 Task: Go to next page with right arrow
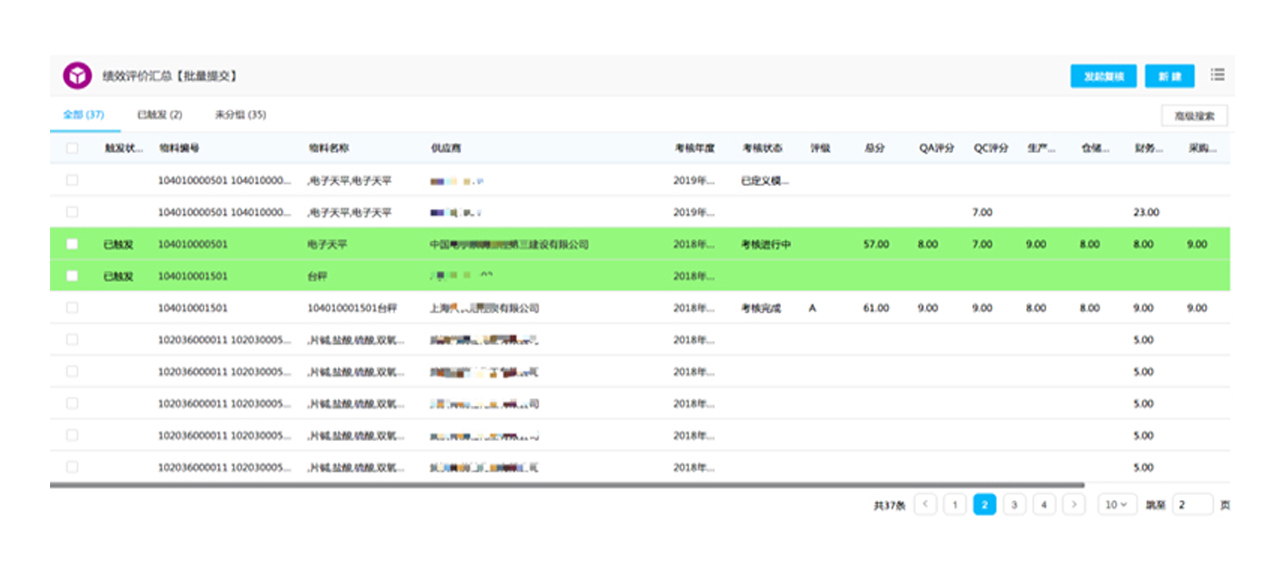click(1074, 505)
